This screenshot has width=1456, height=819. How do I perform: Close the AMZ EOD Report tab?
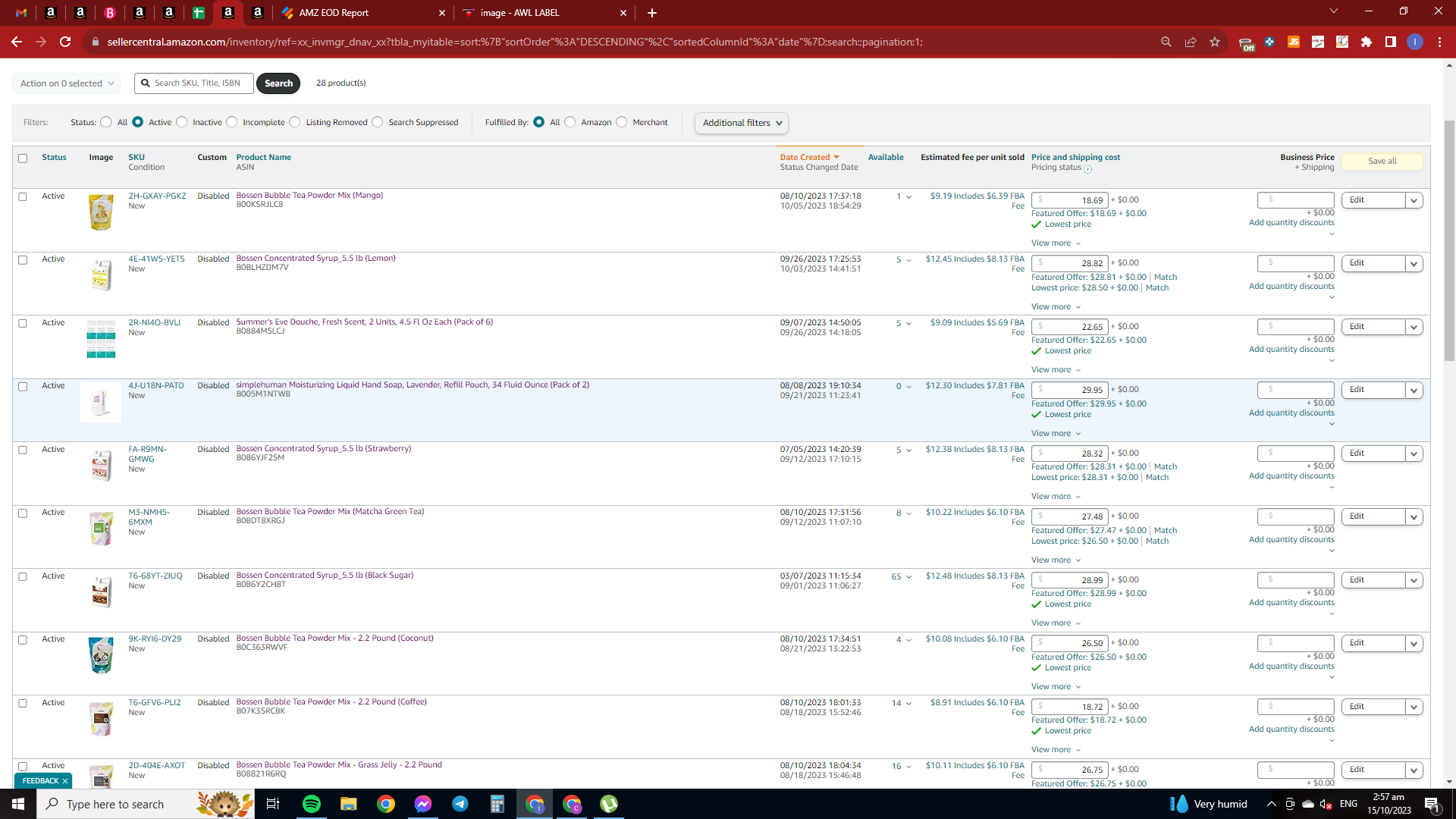[x=442, y=13]
